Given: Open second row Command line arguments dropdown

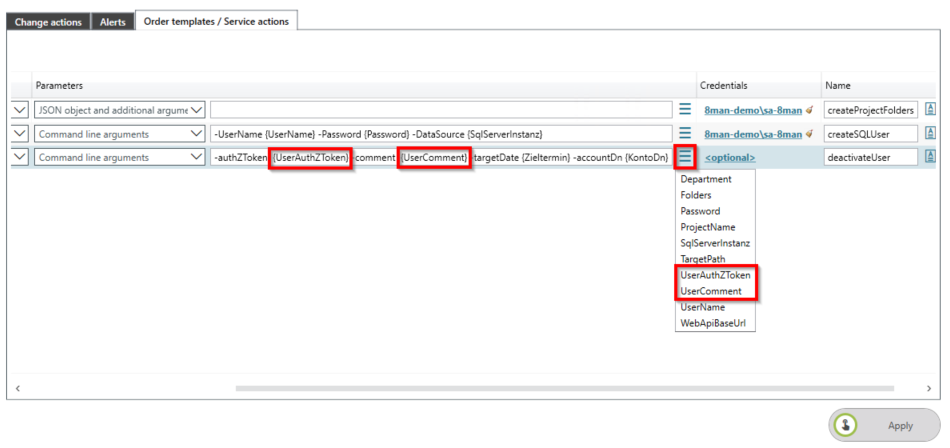Looking at the screenshot, I should (x=196, y=133).
